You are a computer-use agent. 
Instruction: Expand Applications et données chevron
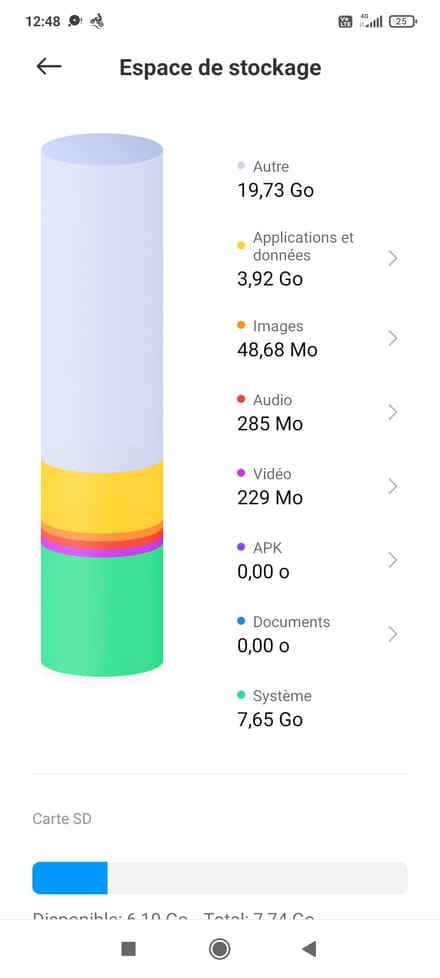(393, 258)
